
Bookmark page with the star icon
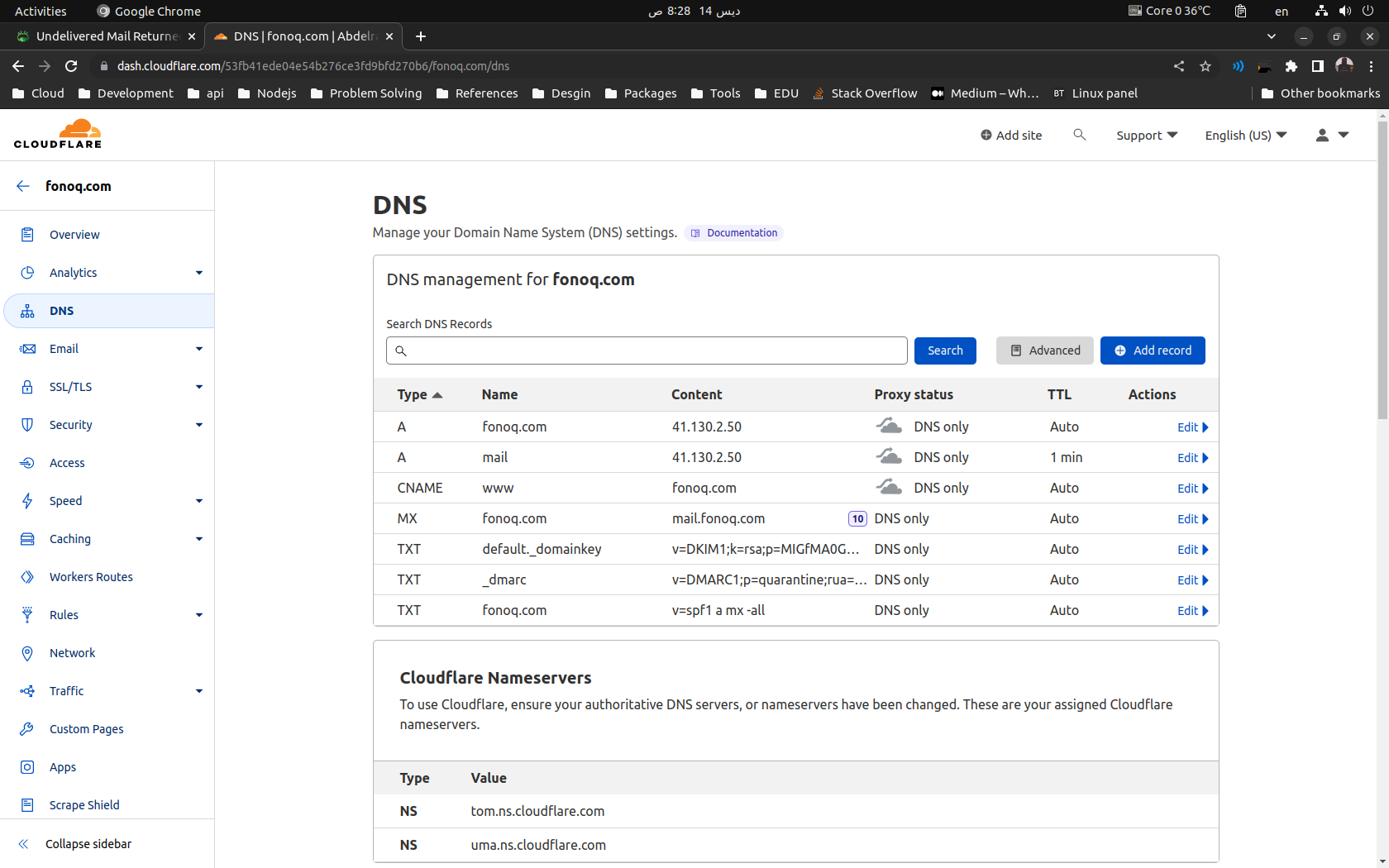pos(1205,66)
